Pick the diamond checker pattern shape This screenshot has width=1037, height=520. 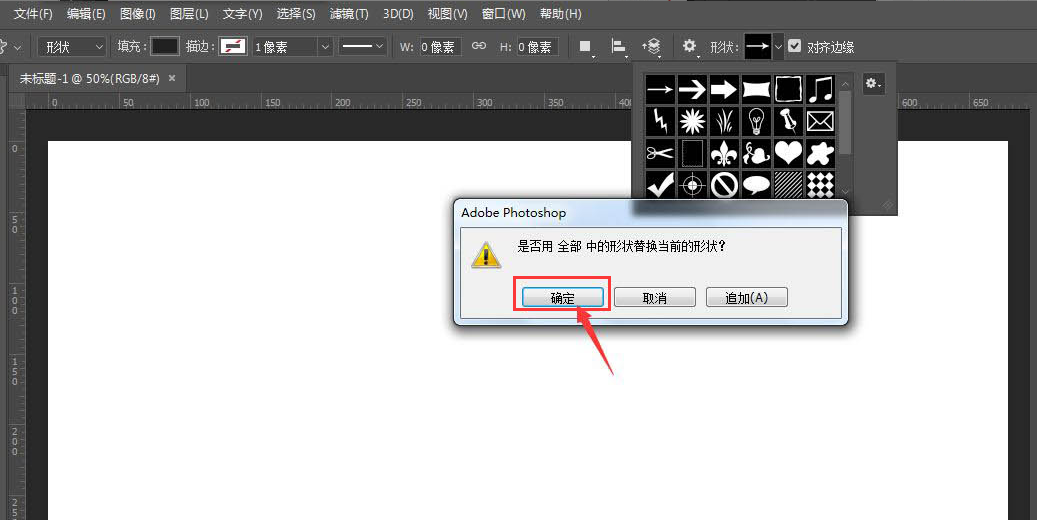tap(820, 185)
